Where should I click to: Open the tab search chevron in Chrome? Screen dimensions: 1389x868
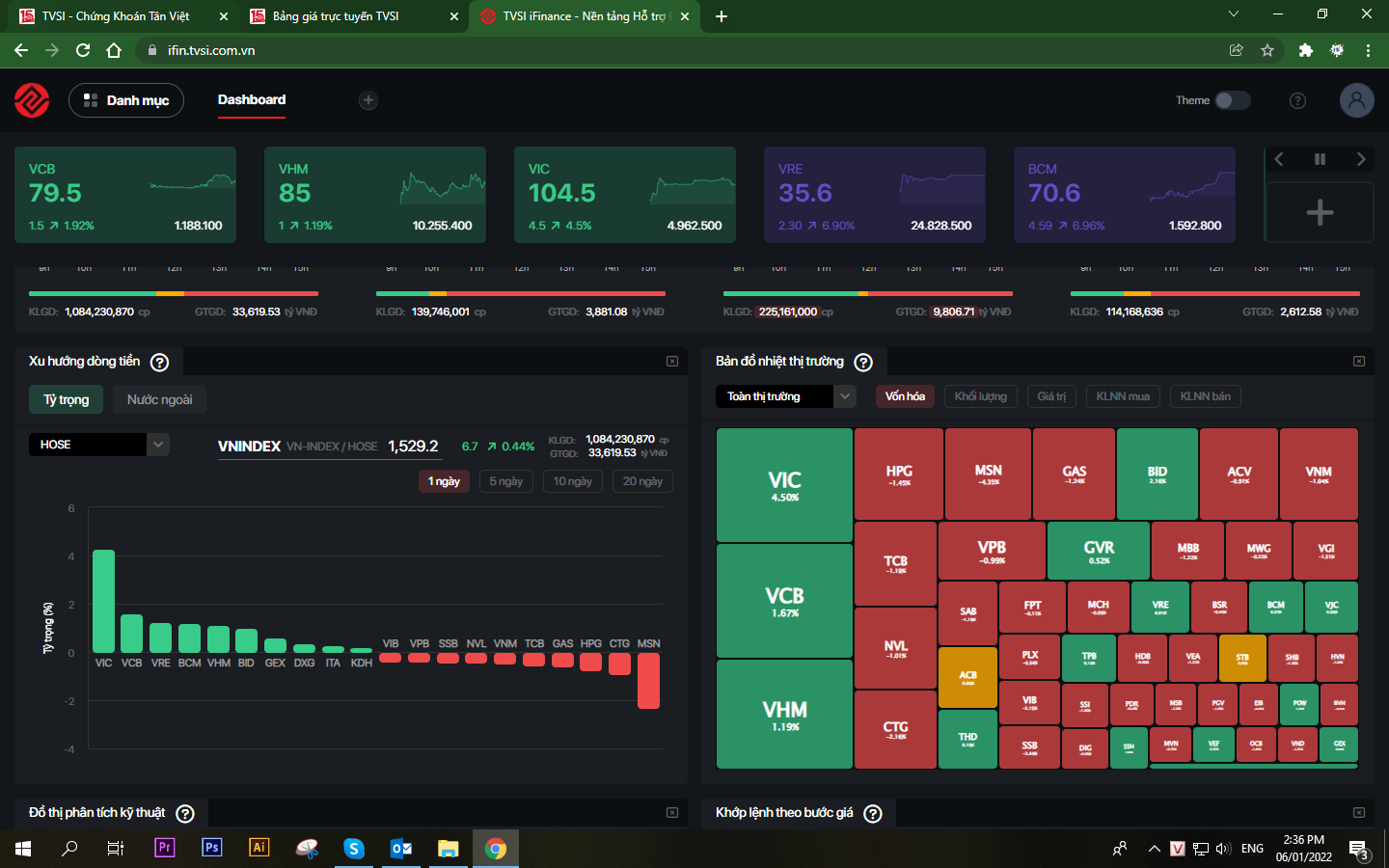click(x=1233, y=14)
